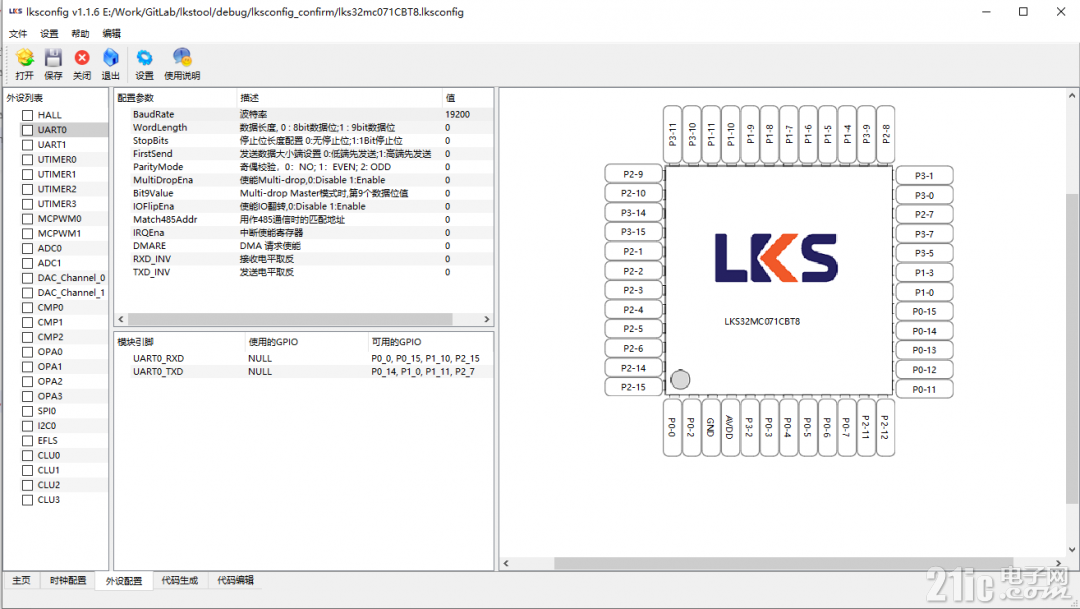Click the P1-10 pin atop the chip
The height and width of the screenshot is (609, 1080).
pyautogui.click(x=731, y=134)
